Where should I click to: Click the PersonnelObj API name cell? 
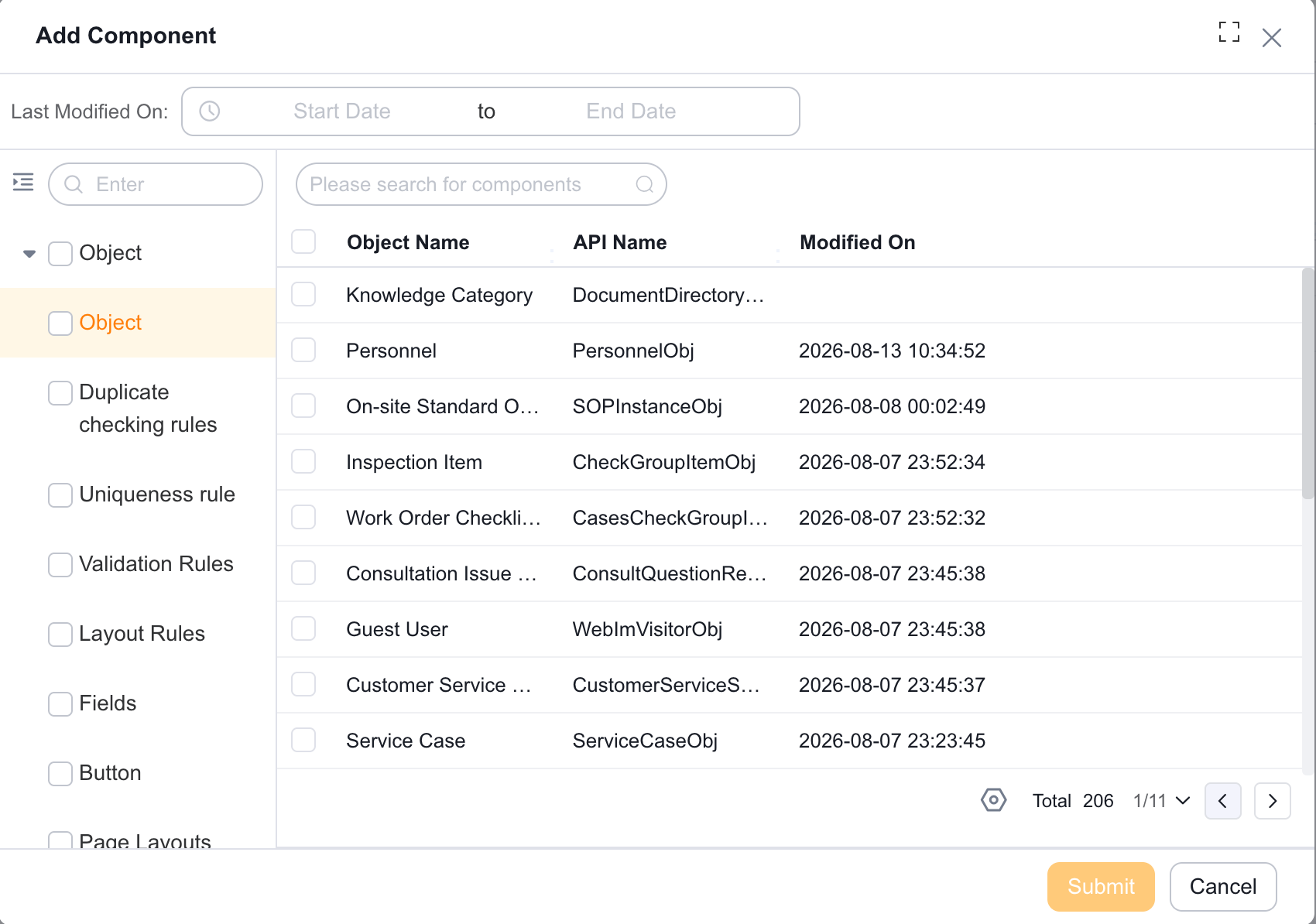coord(633,351)
